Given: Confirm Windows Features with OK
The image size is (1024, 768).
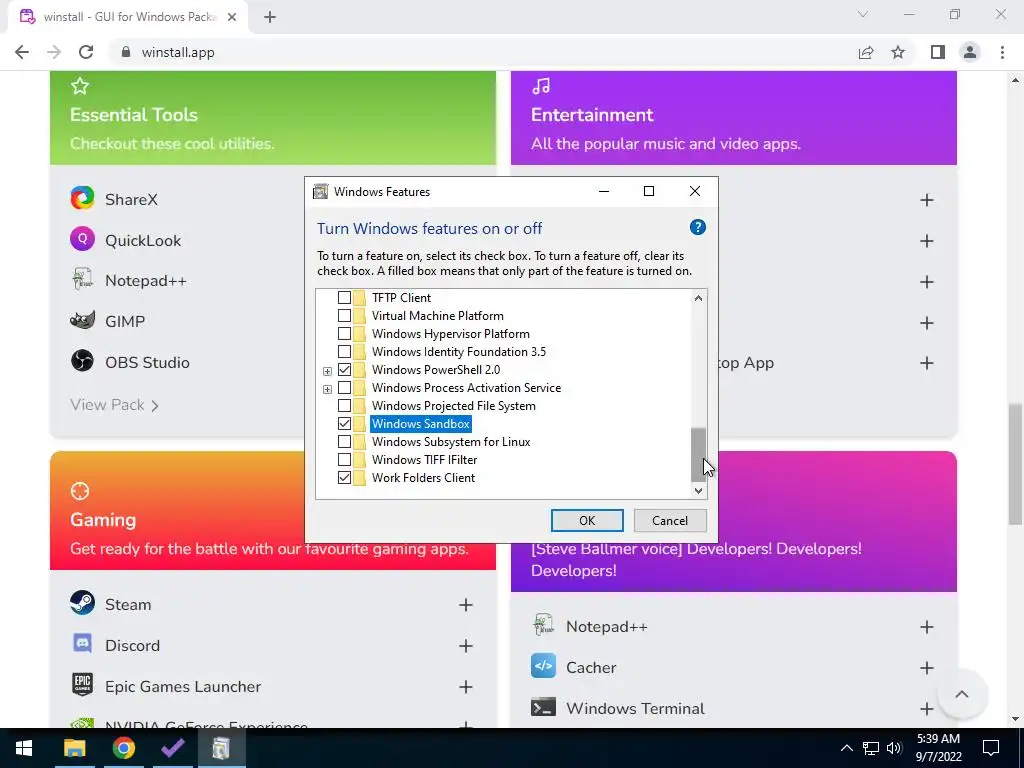Looking at the screenshot, I should (x=587, y=520).
